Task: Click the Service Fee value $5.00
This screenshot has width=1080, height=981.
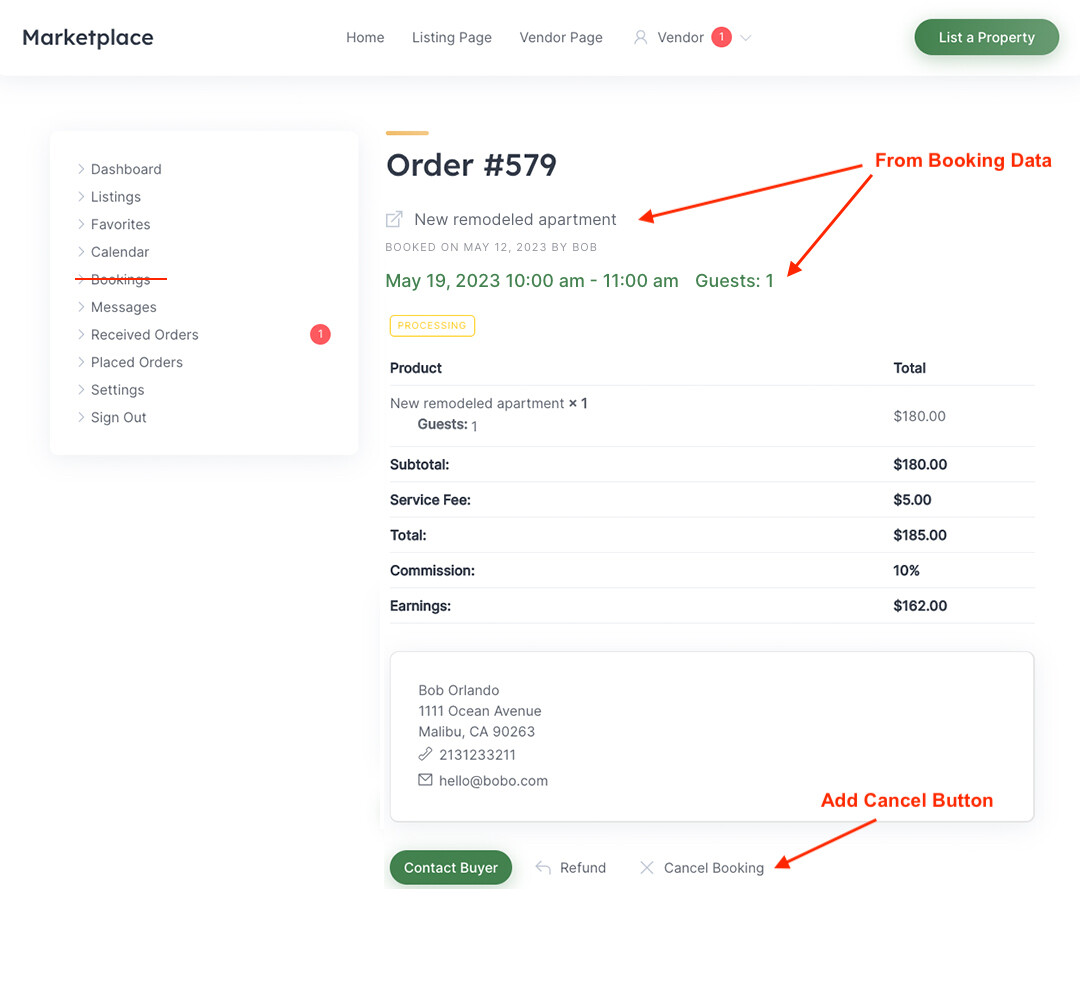Action: 912,499
